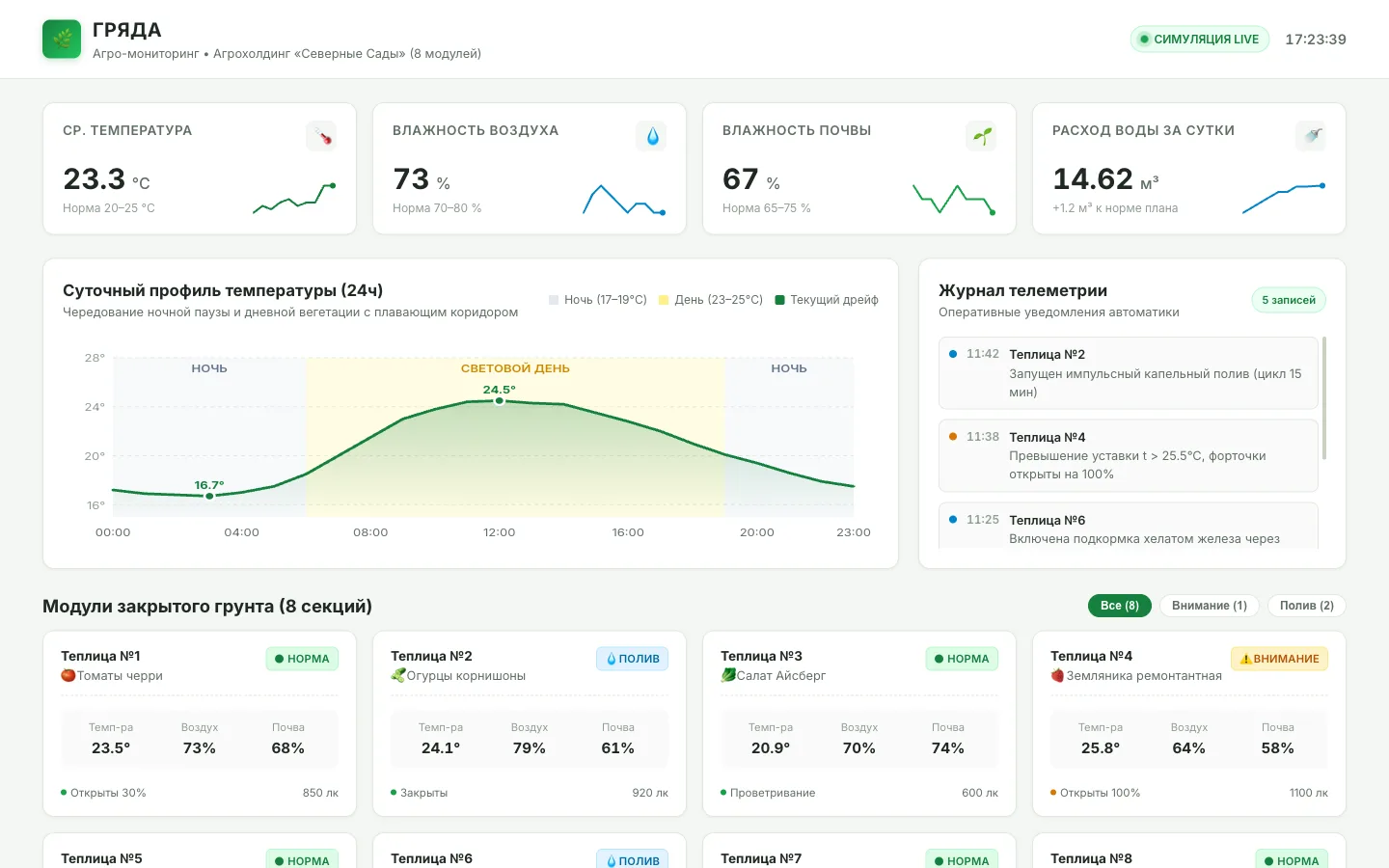The image size is (1389, 868).
Task: Click the Теплица №4 card title
Action: click(x=1091, y=656)
